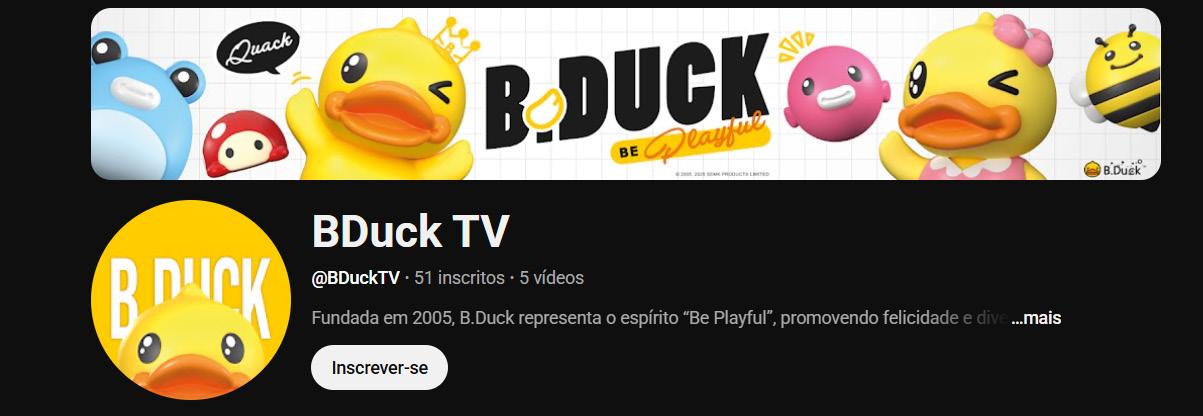Viewport: 1203px width, 416px height.
Task: Open the BDuck TV circular profile picture
Action: tap(191, 299)
